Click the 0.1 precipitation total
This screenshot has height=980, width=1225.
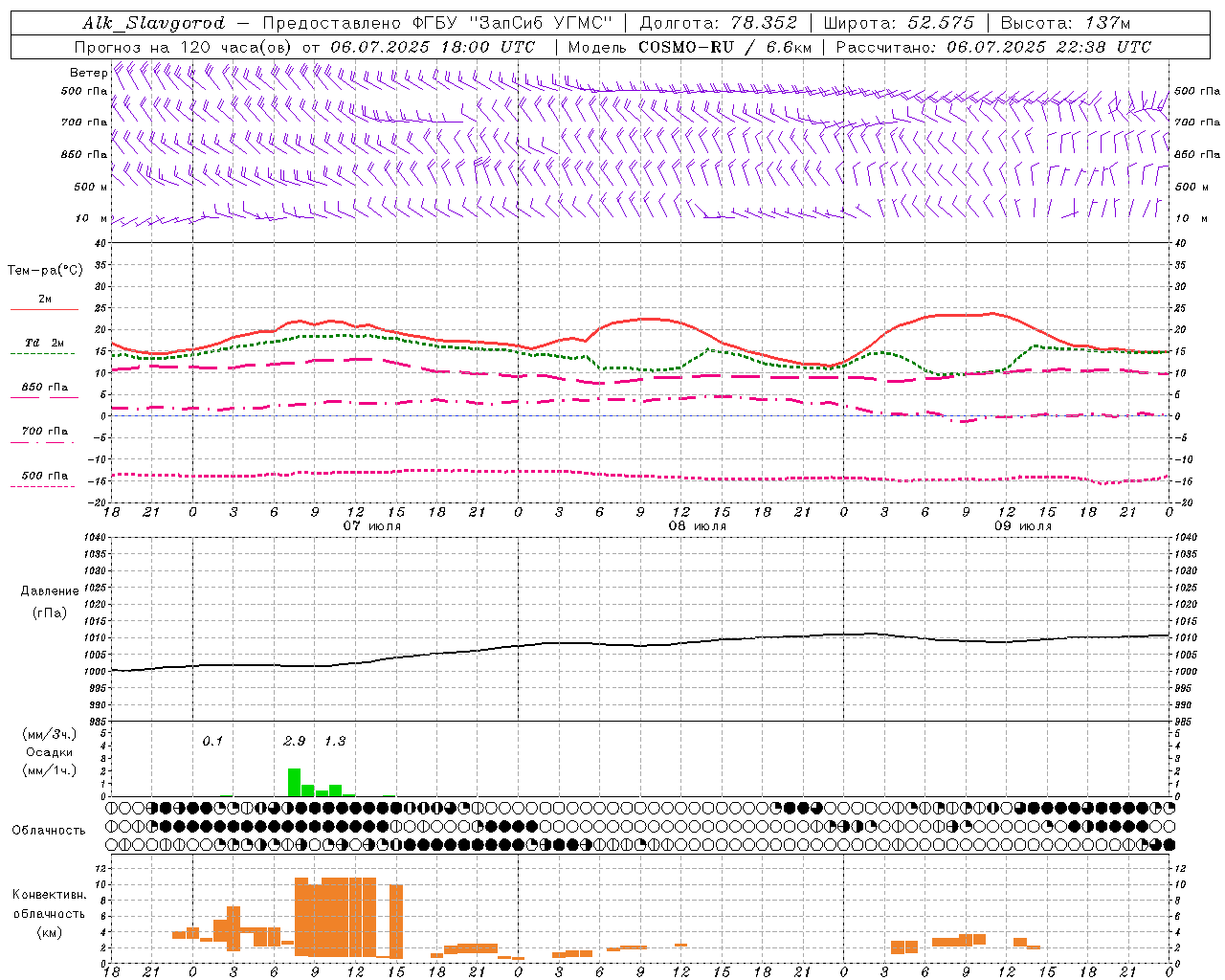tap(212, 741)
